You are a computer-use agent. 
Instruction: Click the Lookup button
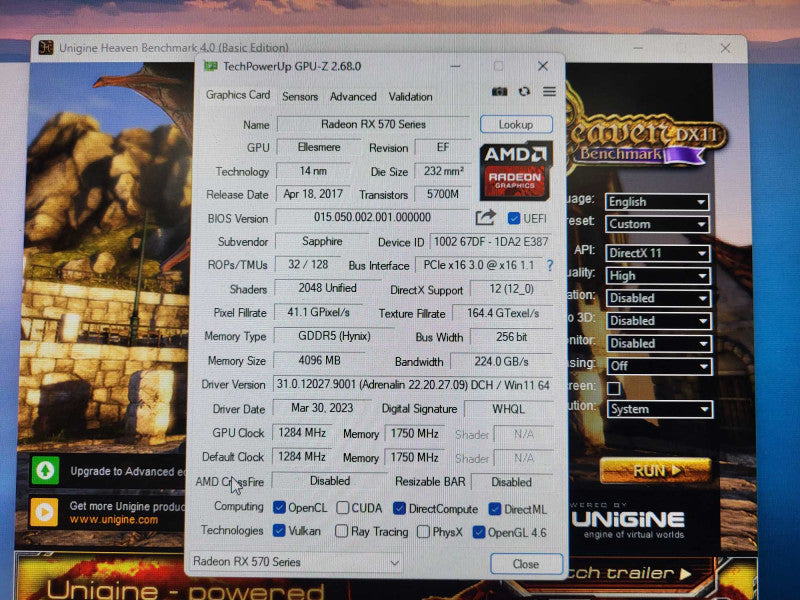coord(516,124)
